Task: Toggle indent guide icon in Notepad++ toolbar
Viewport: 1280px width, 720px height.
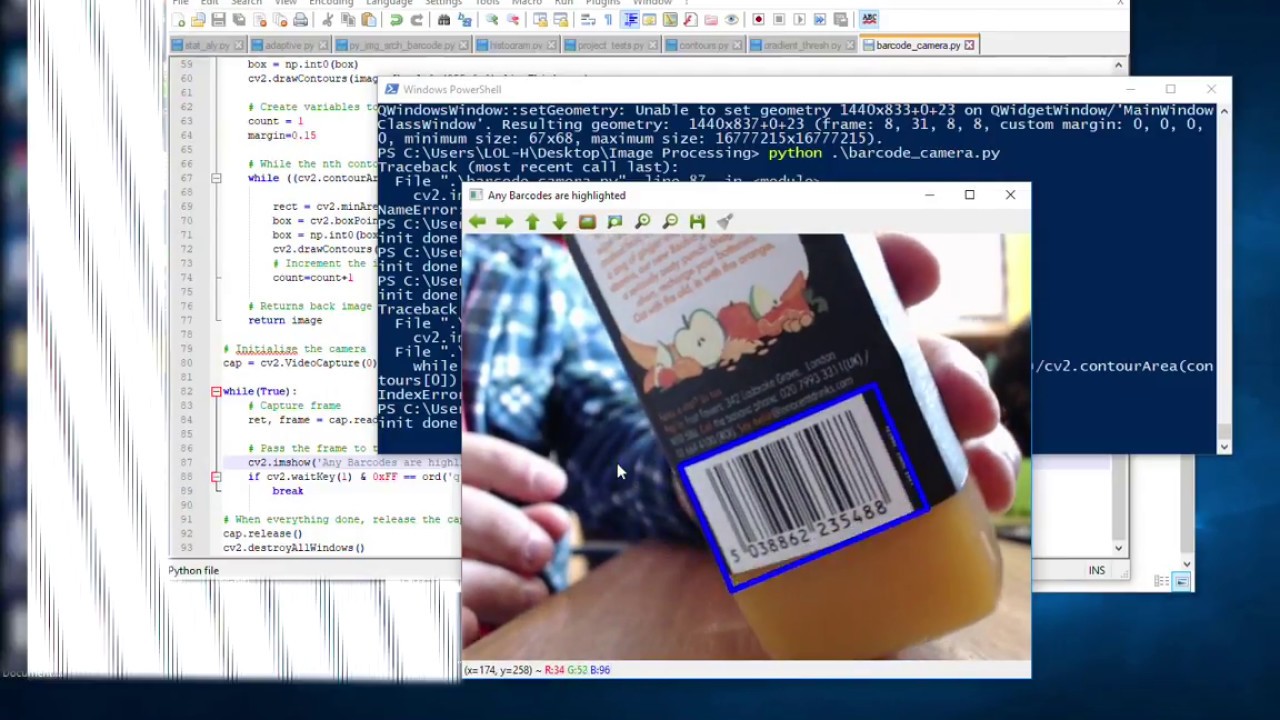Action: 631,19
